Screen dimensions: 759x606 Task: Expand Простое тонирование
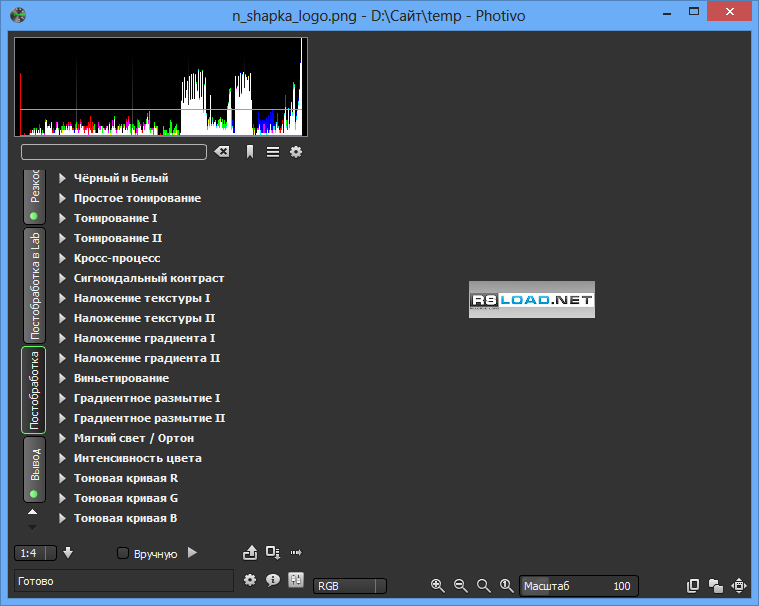(62, 198)
